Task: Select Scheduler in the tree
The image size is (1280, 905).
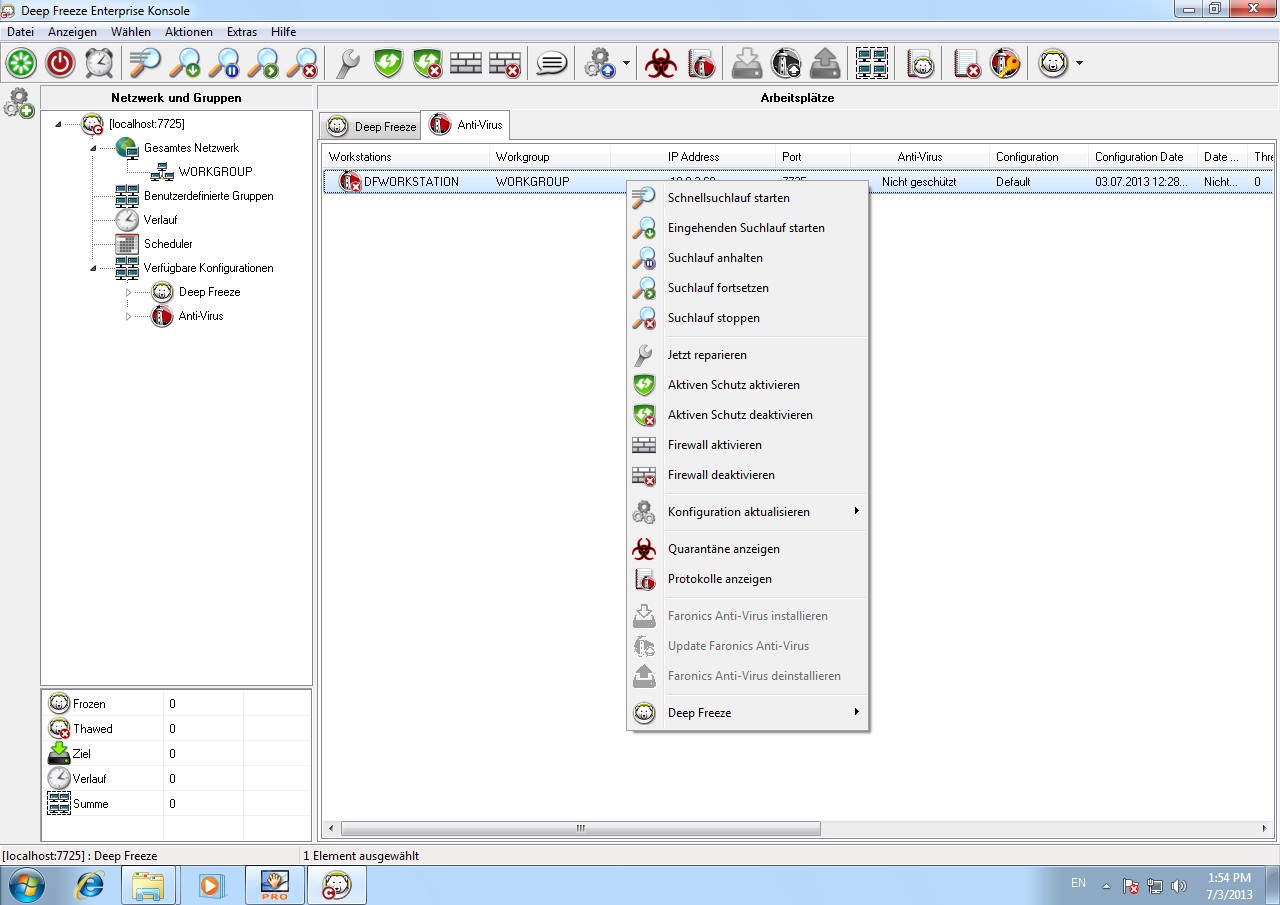Action: [x=168, y=244]
